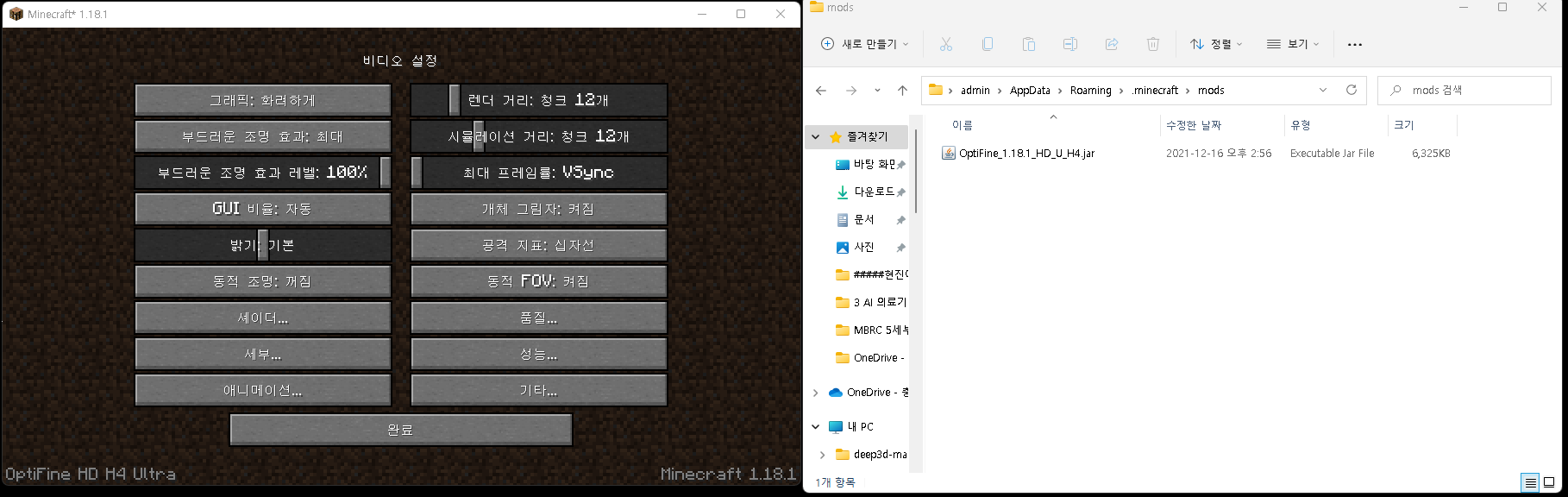This screenshot has width=1568, height=497.
Task: Click the Rename icon in Explorer toolbar
Action: point(1069,44)
